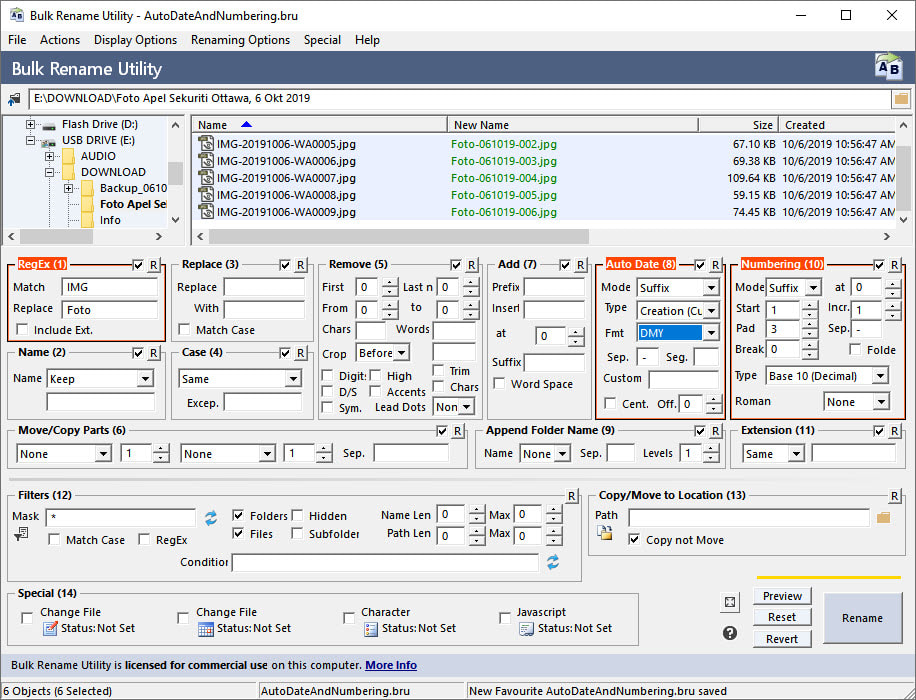Select the Backup_0610 folder in tree
Screen dimensions: 916x700
pyautogui.click(x=133, y=188)
